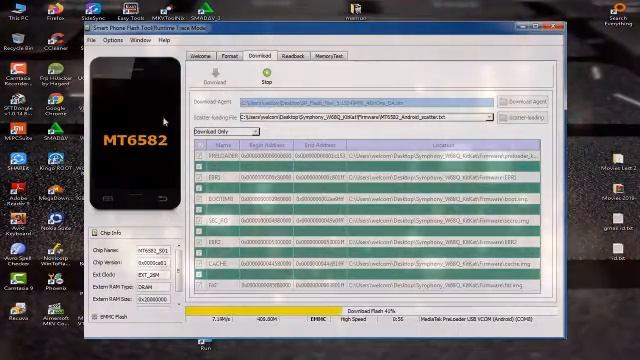Open Adobe Reader desktop shortcut

(x=18, y=194)
